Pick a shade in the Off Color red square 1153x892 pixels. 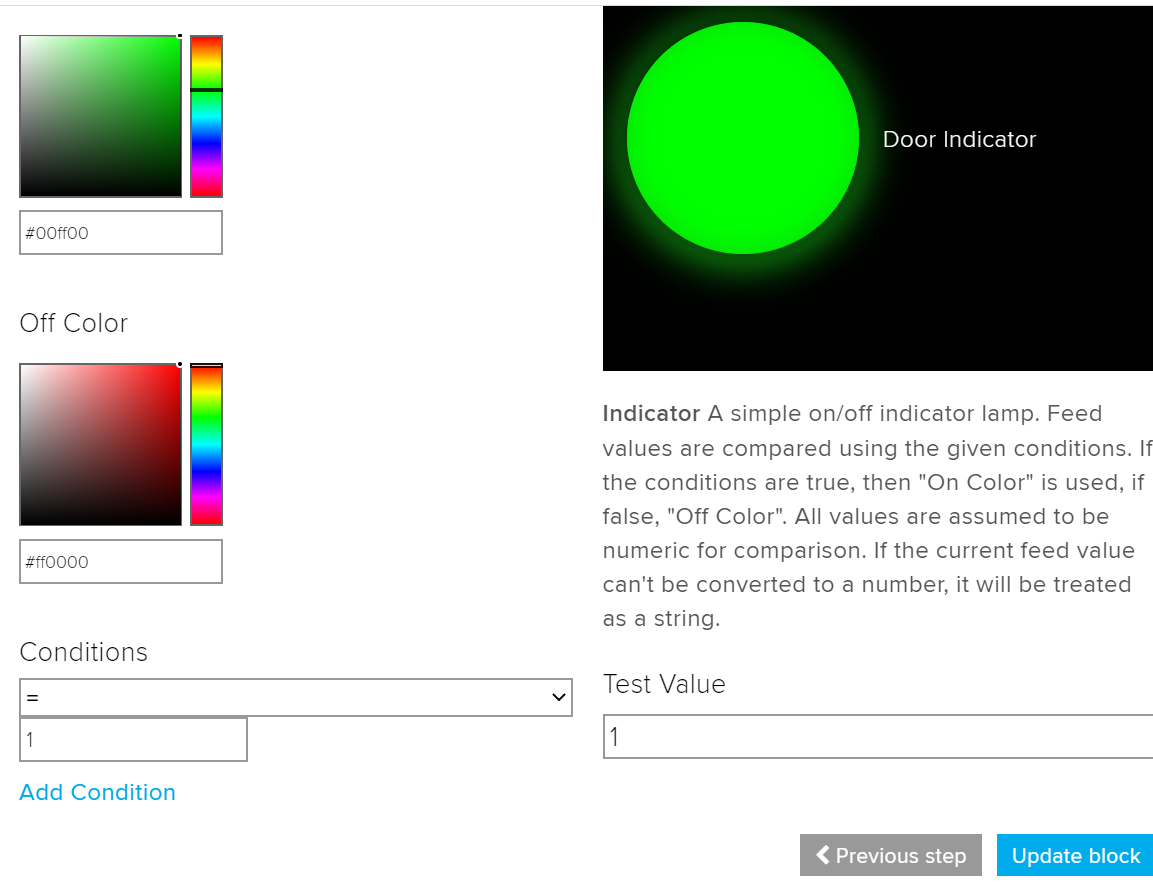coord(100,445)
